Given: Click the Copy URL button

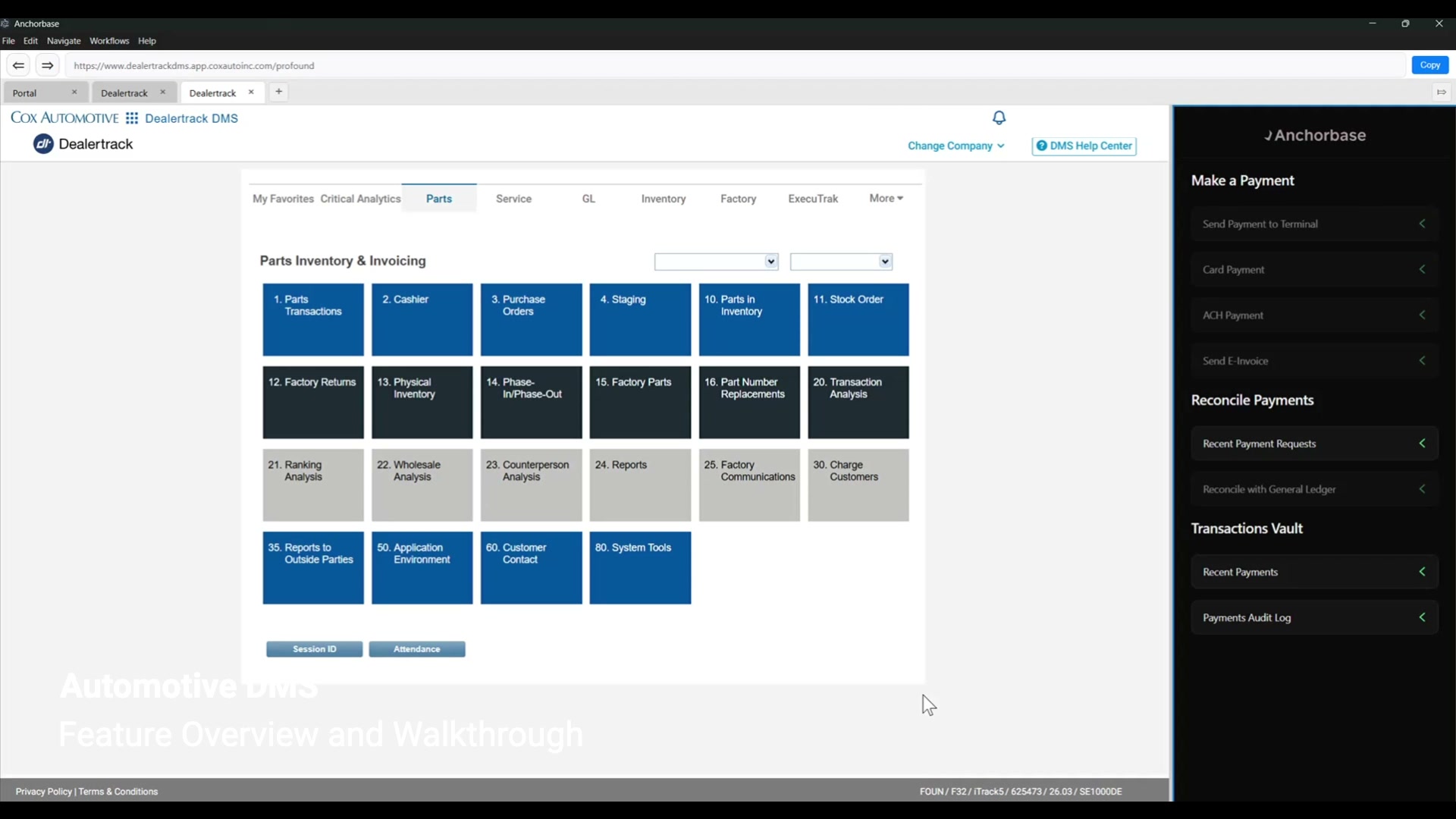Looking at the screenshot, I should pyautogui.click(x=1429, y=65).
